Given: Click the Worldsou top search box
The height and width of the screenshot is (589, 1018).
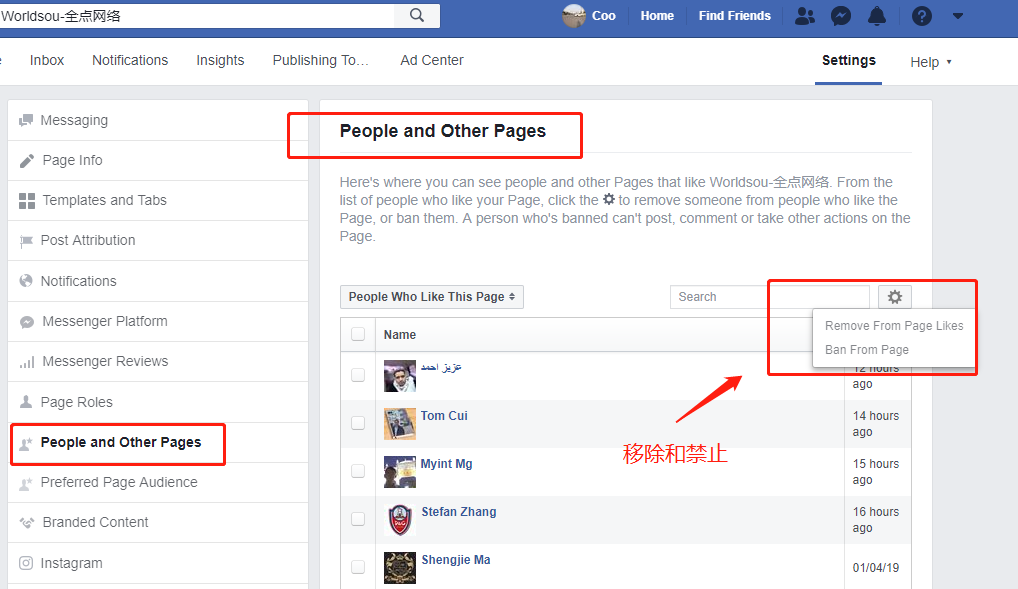Looking at the screenshot, I should [197, 16].
